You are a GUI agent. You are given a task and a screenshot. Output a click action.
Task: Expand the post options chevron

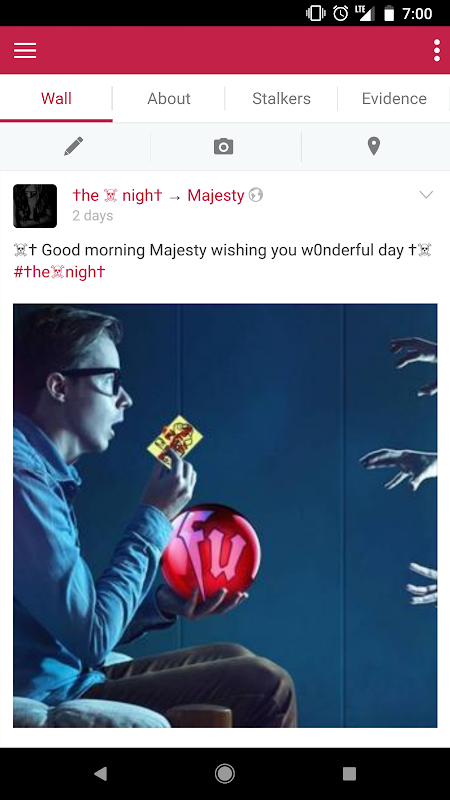tap(426, 194)
